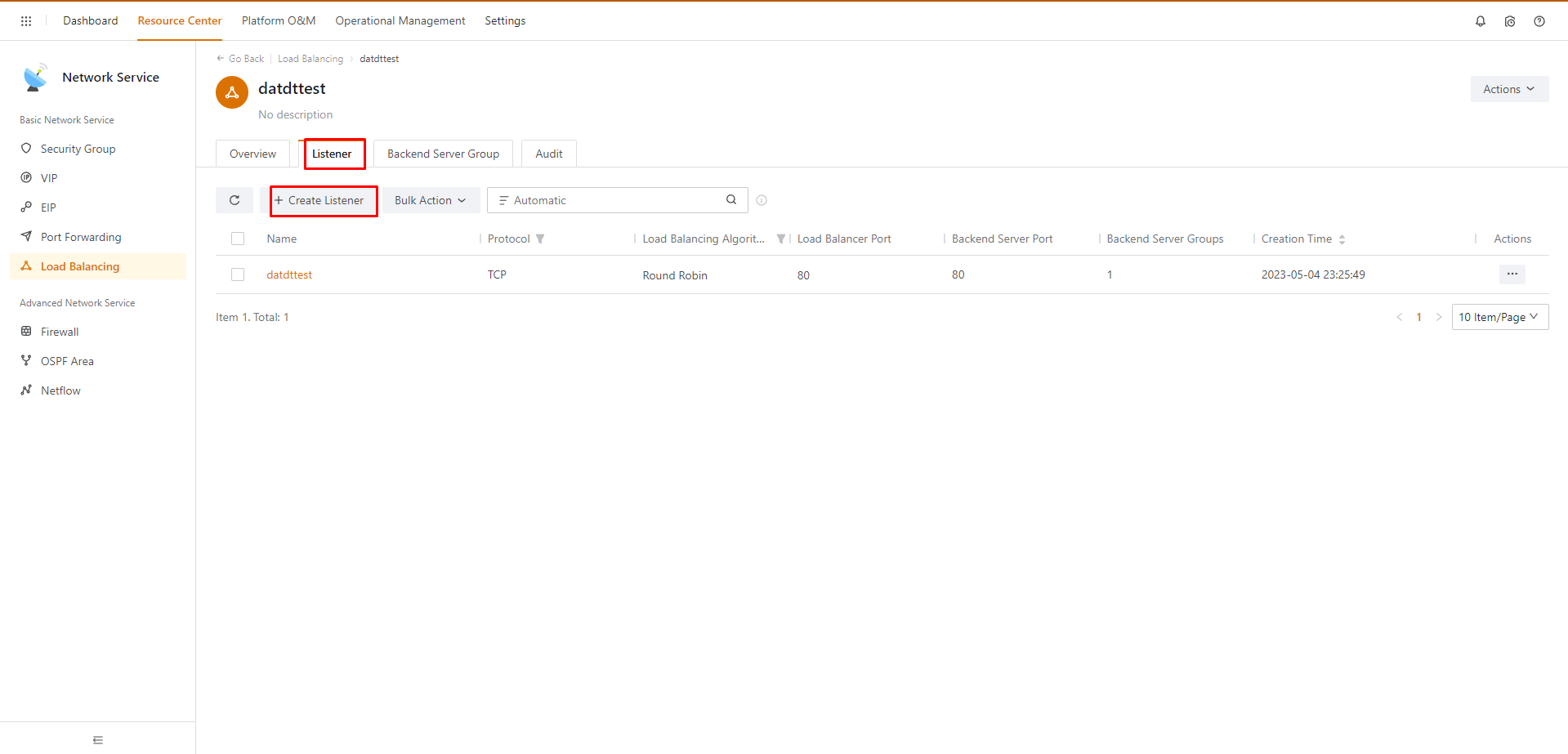This screenshot has height=754, width=1568.
Task: Click the search magnifier icon
Action: [x=731, y=200]
